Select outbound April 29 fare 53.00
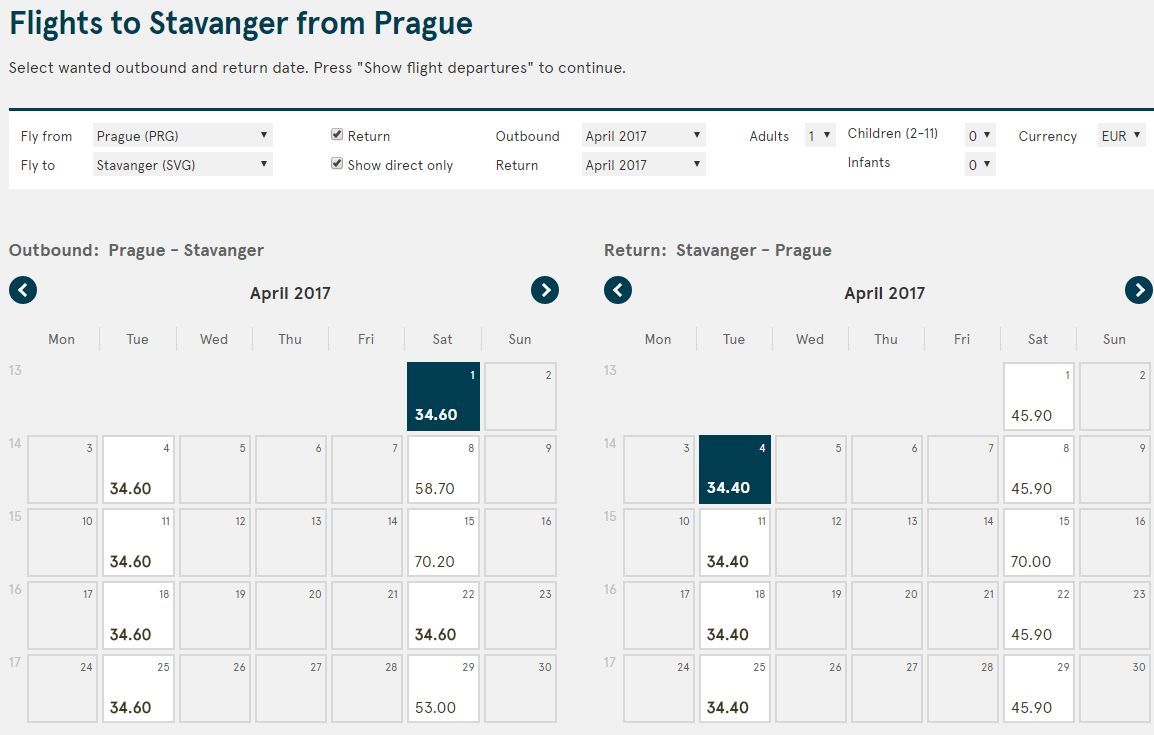1154x735 pixels. (x=443, y=688)
